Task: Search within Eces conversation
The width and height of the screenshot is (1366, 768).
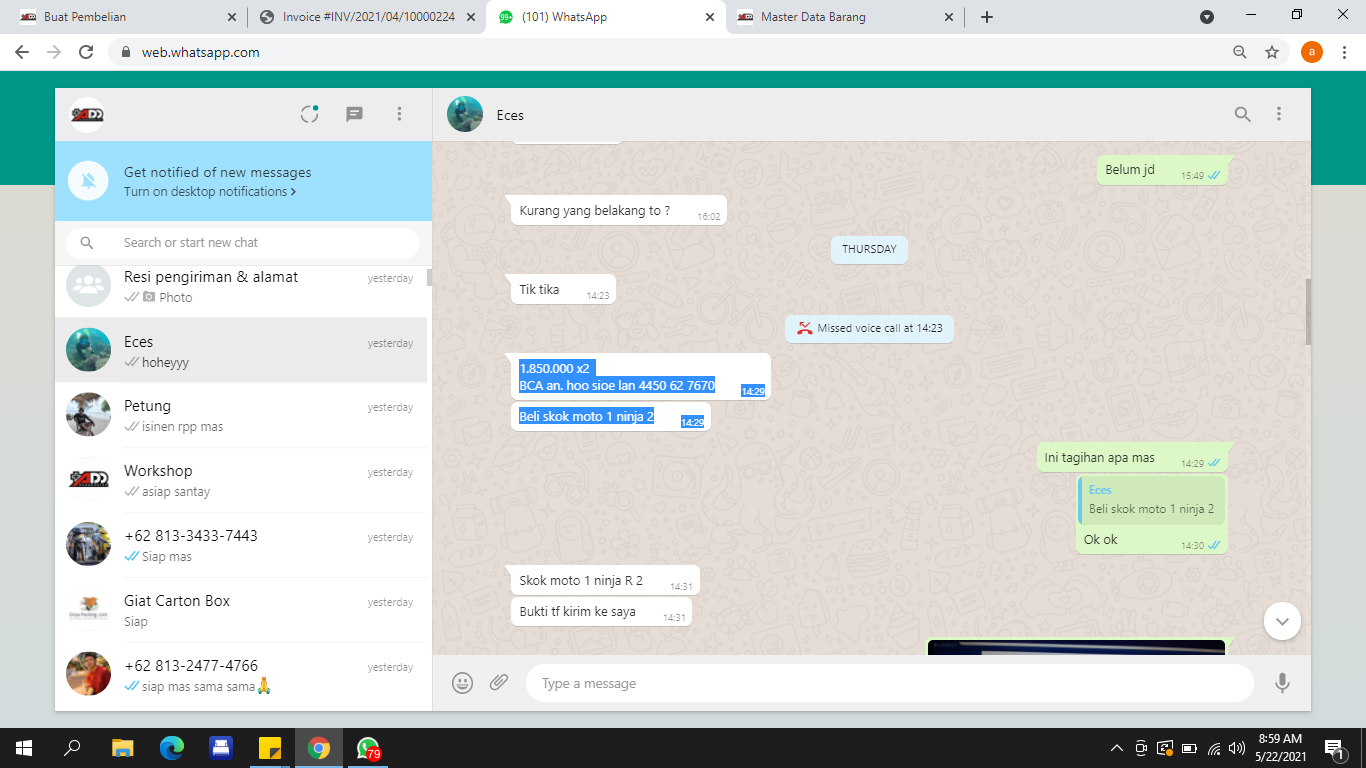Action: click(1242, 114)
